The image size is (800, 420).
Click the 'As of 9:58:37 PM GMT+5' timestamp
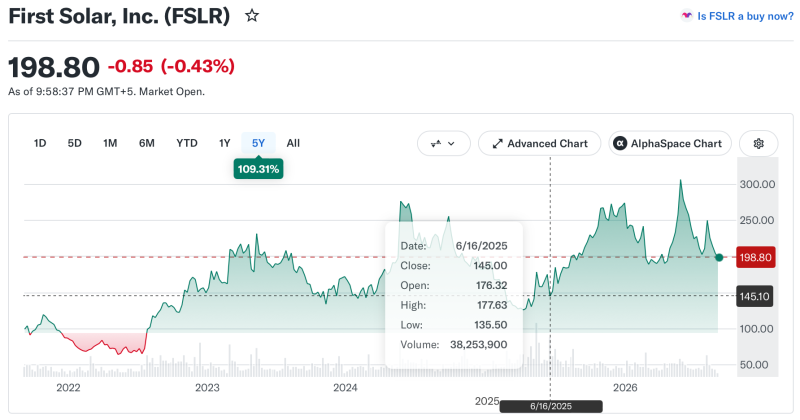[x=71, y=92]
